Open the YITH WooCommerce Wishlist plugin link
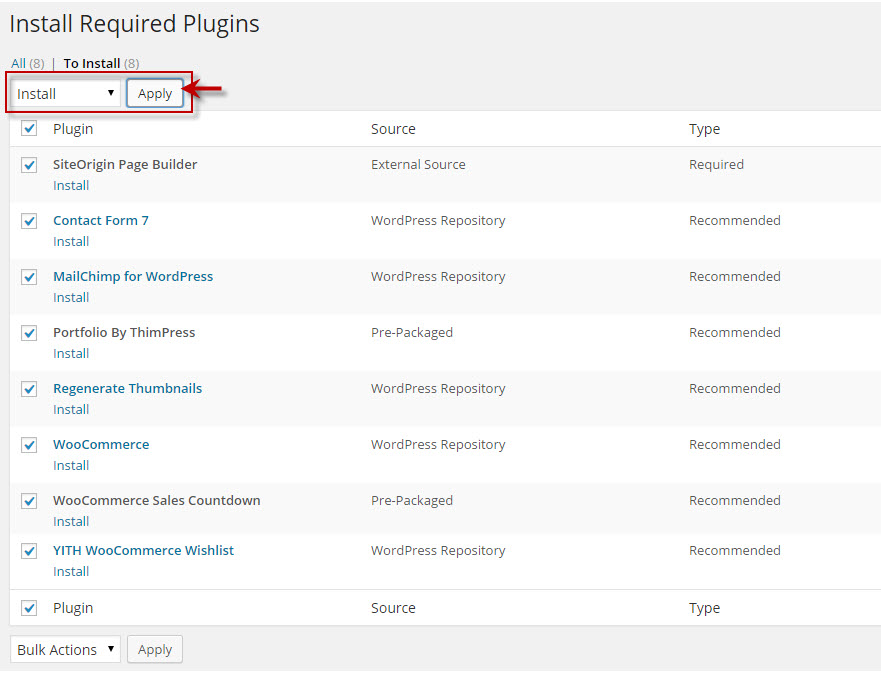This screenshot has width=881, height=677. (143, 551)
